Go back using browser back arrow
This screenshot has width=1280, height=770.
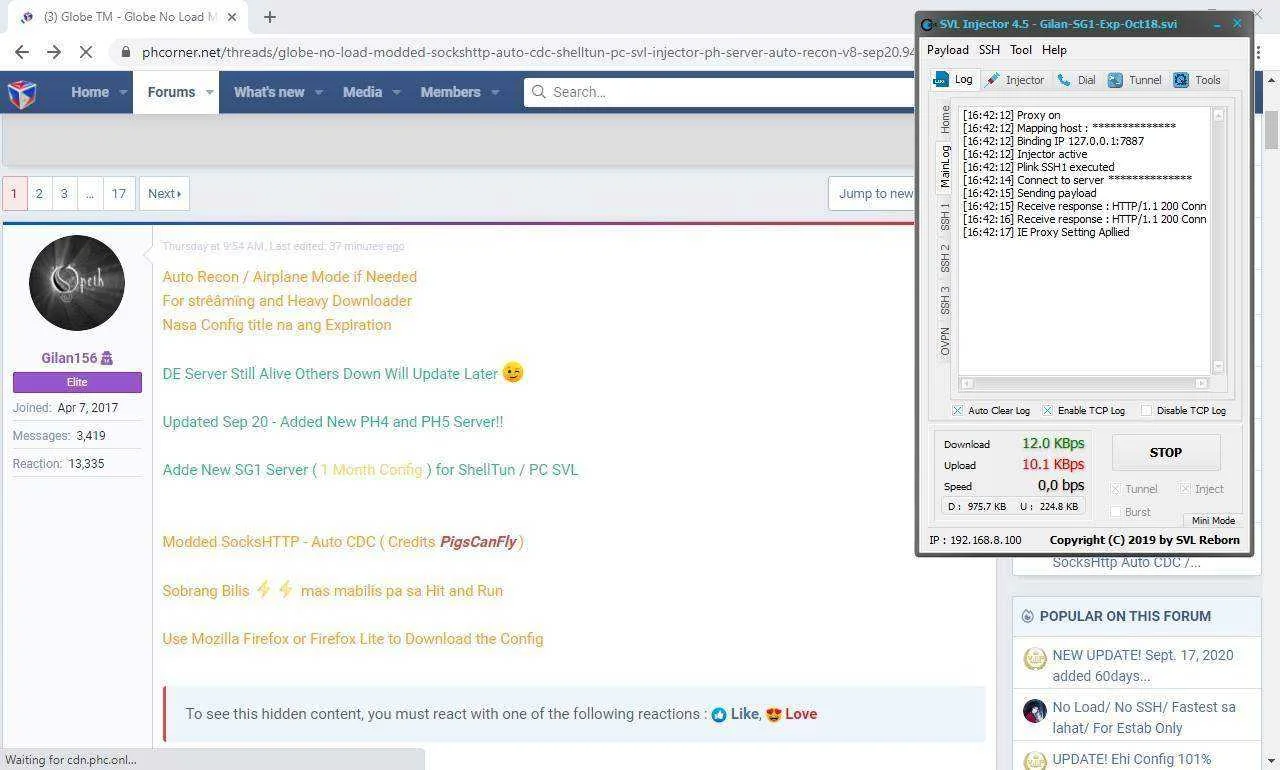tap(22, 52)
